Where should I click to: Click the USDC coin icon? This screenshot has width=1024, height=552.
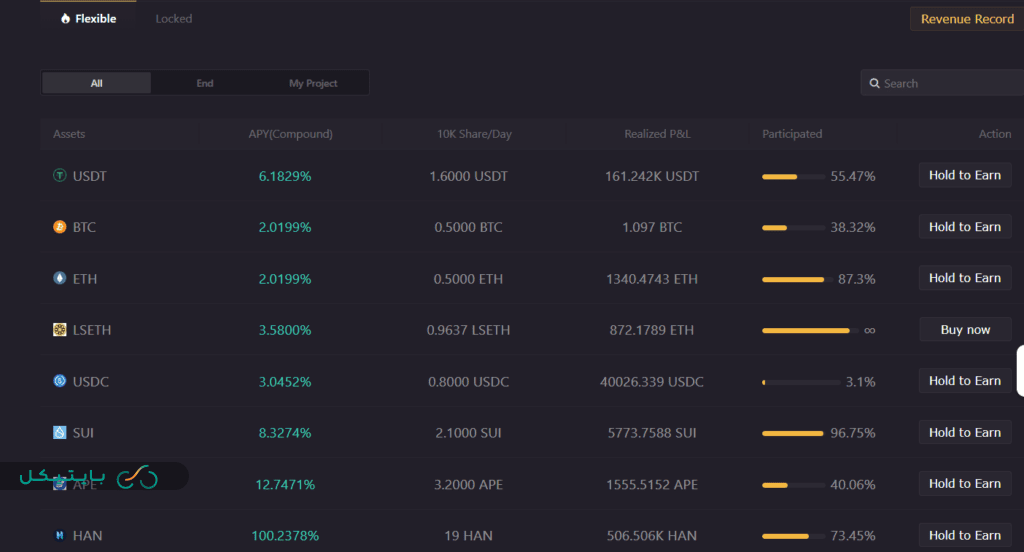pos(60,381)
